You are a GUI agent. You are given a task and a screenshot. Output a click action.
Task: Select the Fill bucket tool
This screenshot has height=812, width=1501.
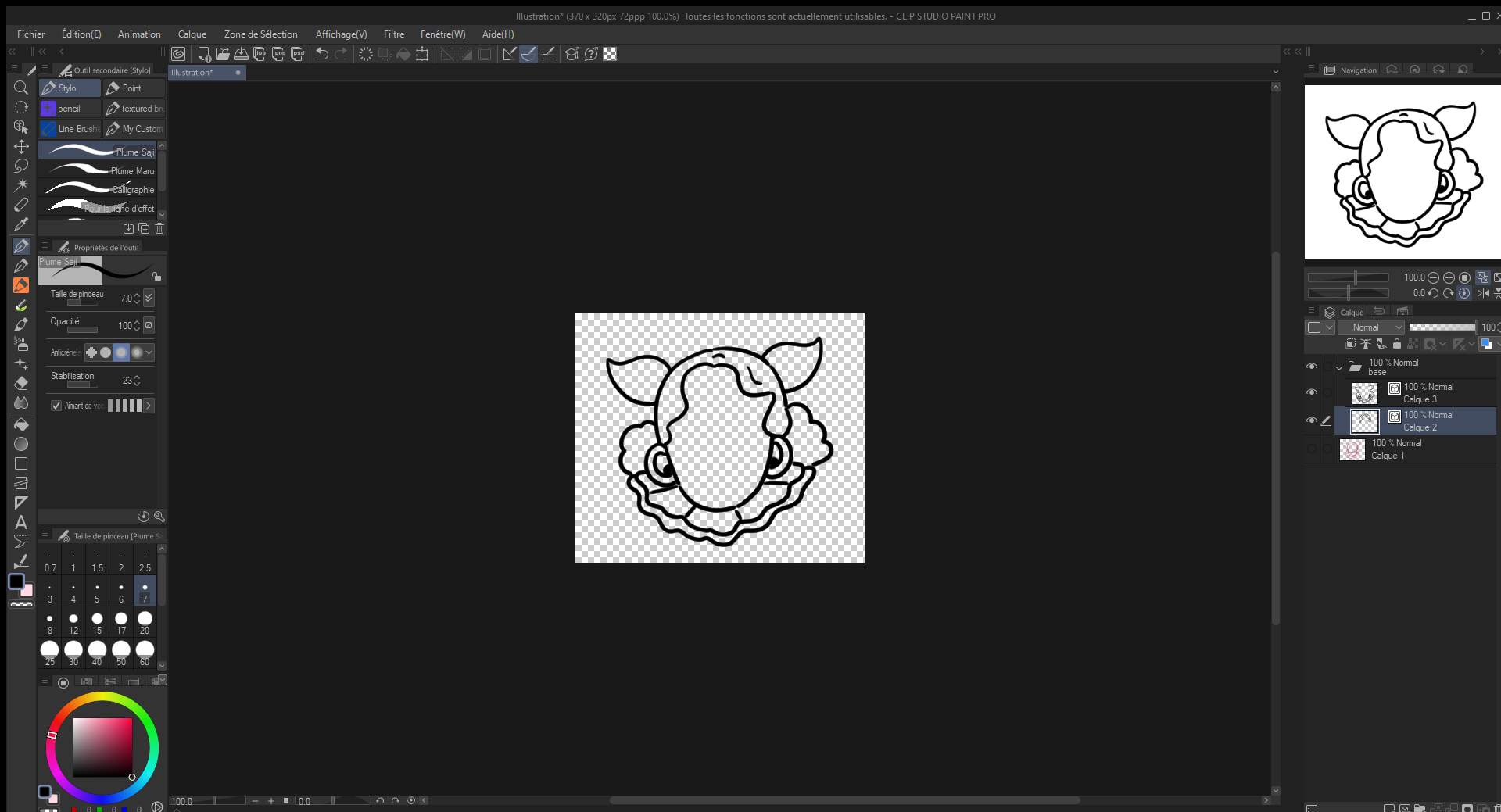pyautogui.click(x=21, y=424)
